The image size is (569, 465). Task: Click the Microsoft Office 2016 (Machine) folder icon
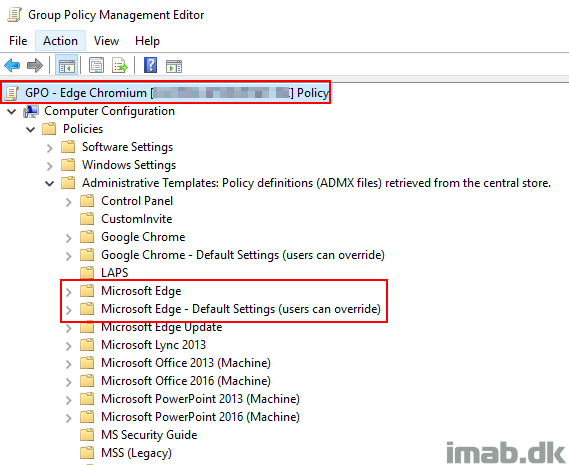87,380
